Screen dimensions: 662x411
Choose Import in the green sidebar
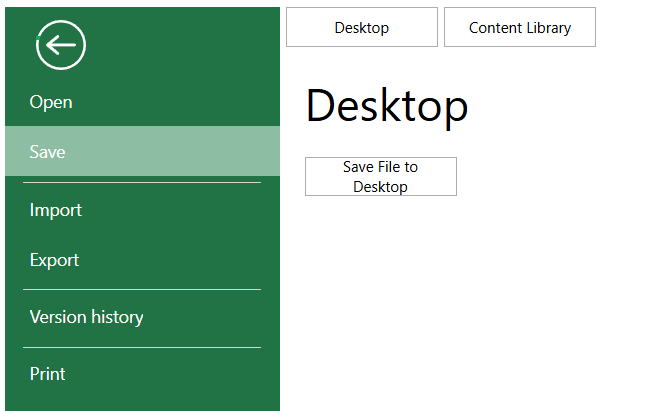[56, 210]
